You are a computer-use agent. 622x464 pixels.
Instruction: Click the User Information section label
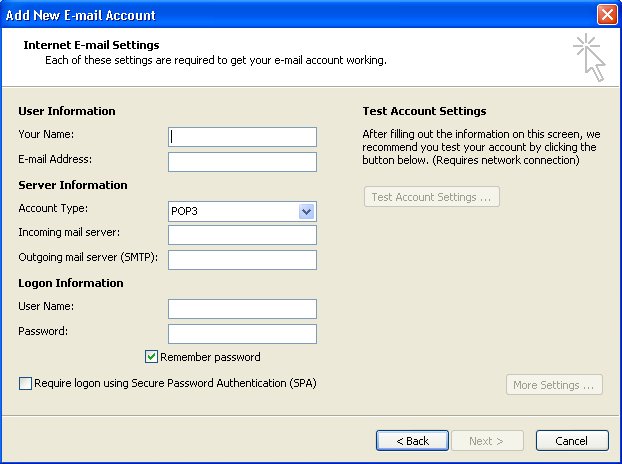[67, 111]
